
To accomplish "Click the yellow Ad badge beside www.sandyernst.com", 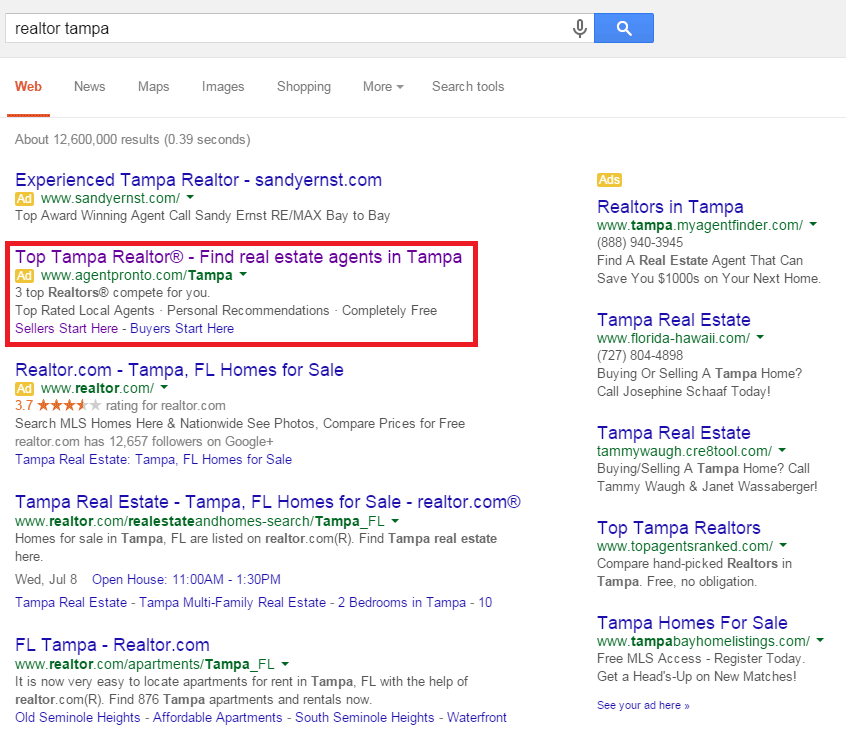I will click(x=25, y=199).
